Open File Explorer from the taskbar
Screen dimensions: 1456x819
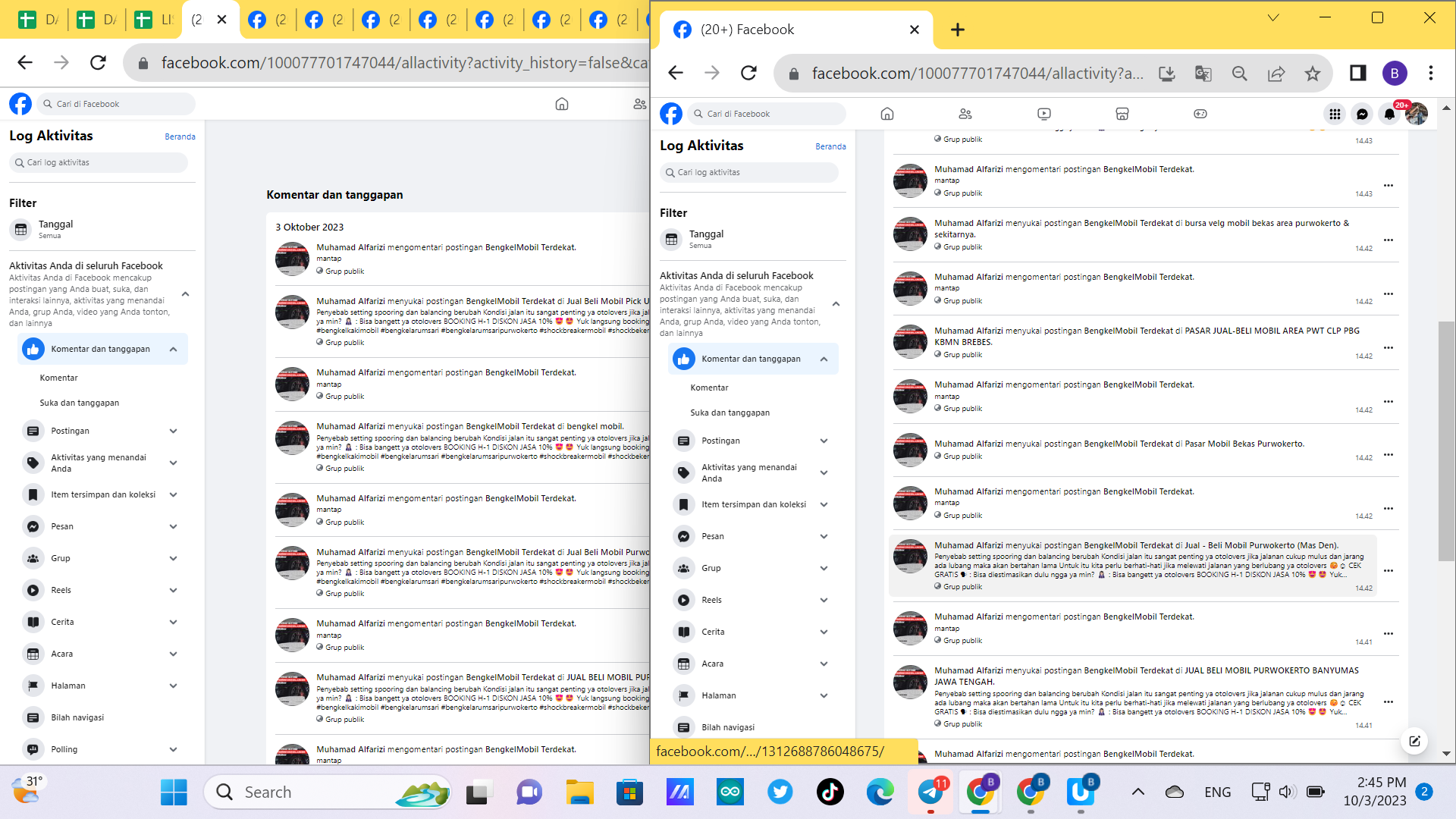[580, 792]
